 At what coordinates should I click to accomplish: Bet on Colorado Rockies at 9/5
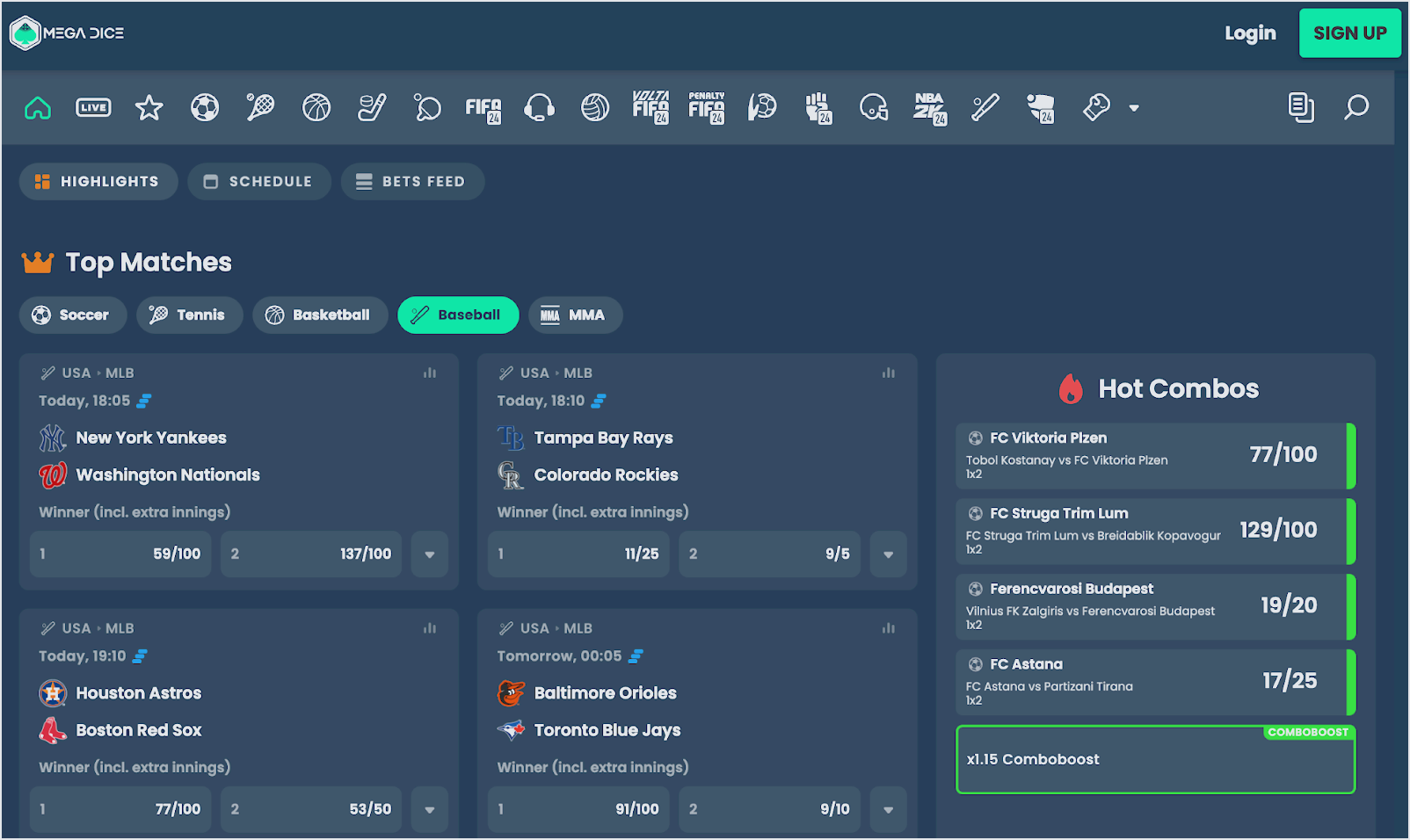click(769, 554)
